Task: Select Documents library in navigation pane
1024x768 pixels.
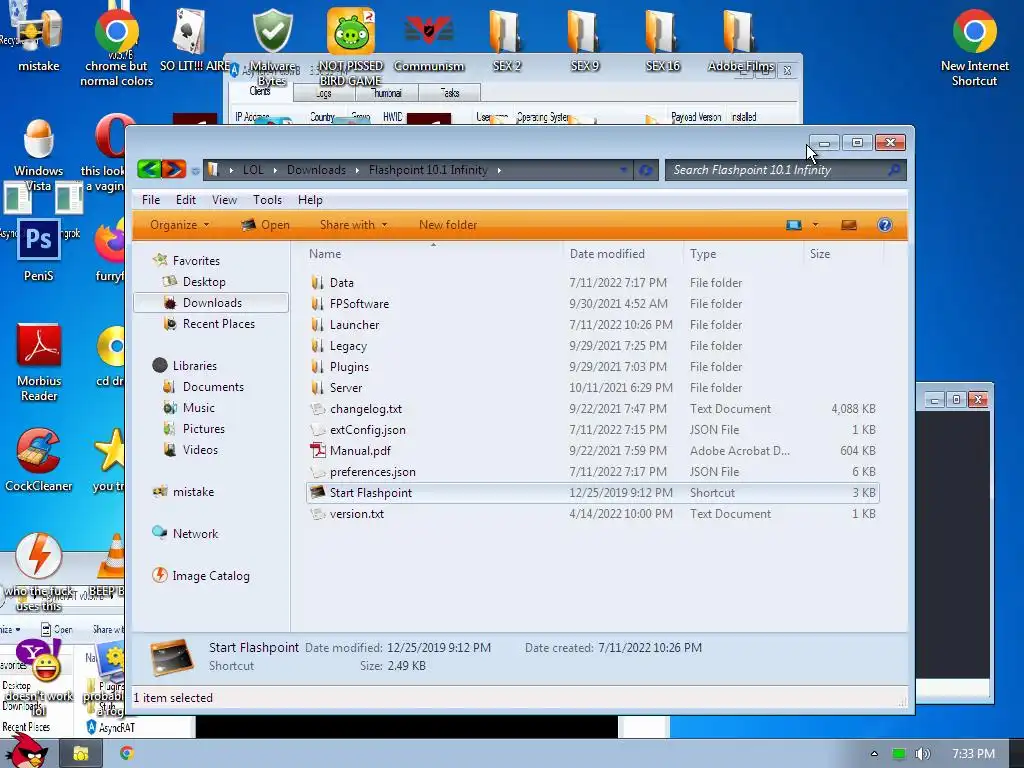Action: [213, 387]
